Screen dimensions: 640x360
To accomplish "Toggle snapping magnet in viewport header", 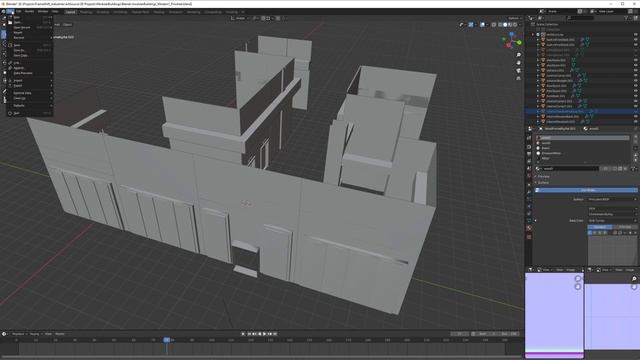I will click(x=263, y=18).
